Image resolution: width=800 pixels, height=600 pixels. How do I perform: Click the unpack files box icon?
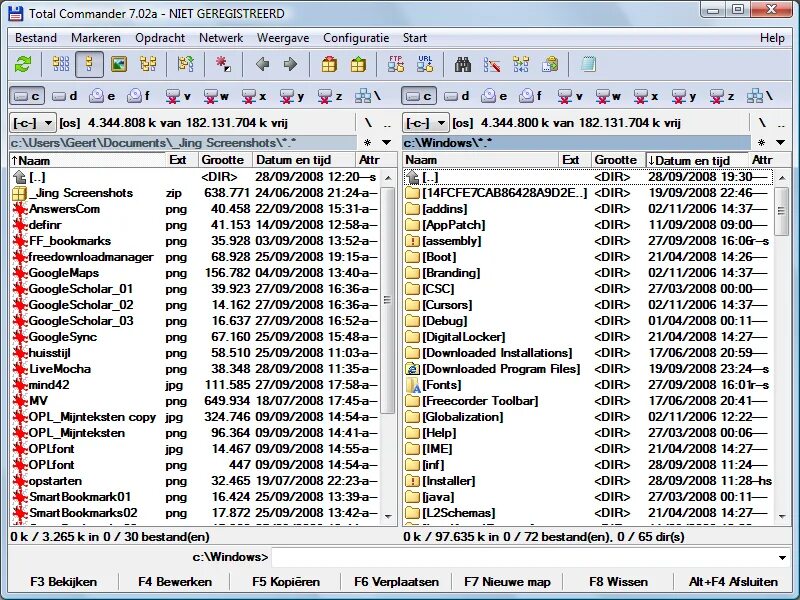tap(358, 64)
